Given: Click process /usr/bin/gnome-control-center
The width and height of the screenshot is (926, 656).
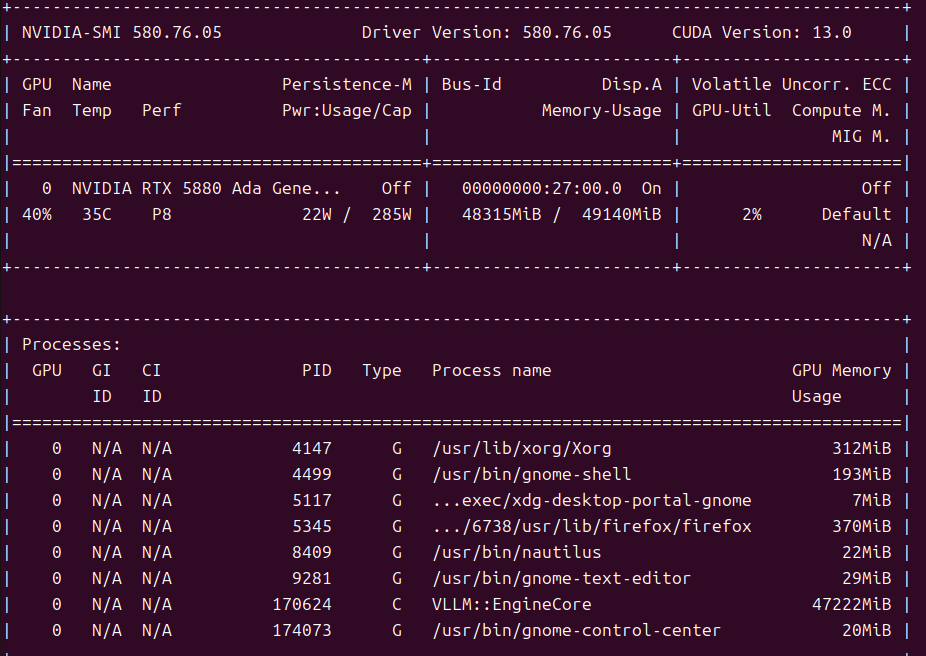Looking at the screenshot, I should (576, 630).
